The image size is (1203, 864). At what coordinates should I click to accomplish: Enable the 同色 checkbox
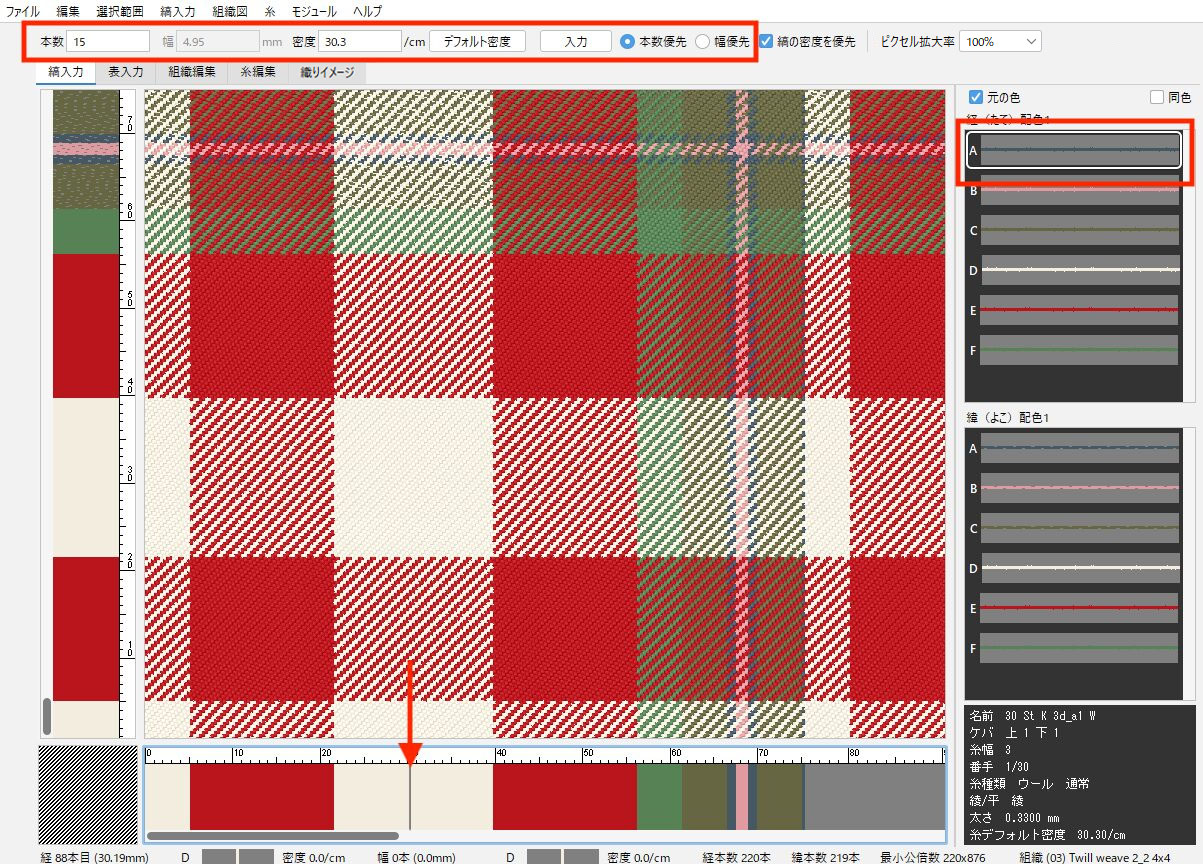(x=1157, y=97)
